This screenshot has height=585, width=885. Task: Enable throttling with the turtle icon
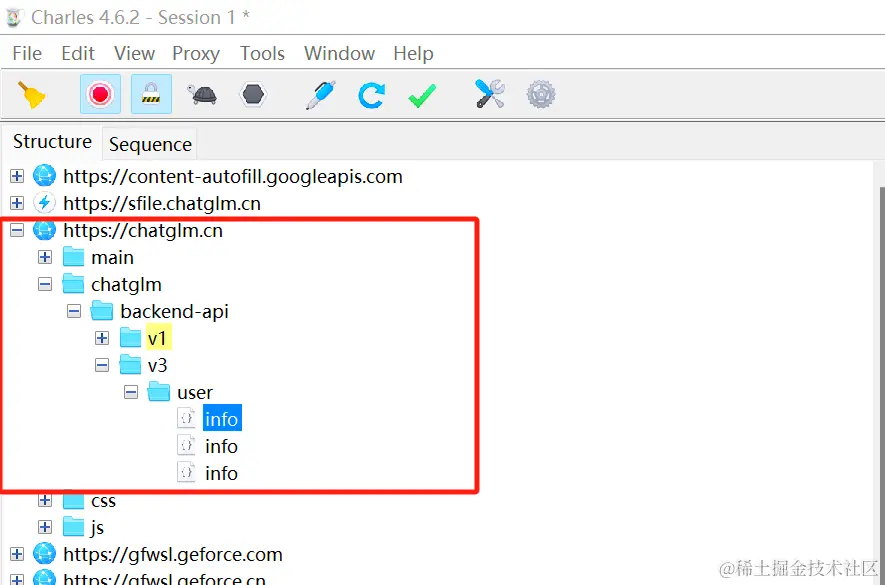point(202,94)
